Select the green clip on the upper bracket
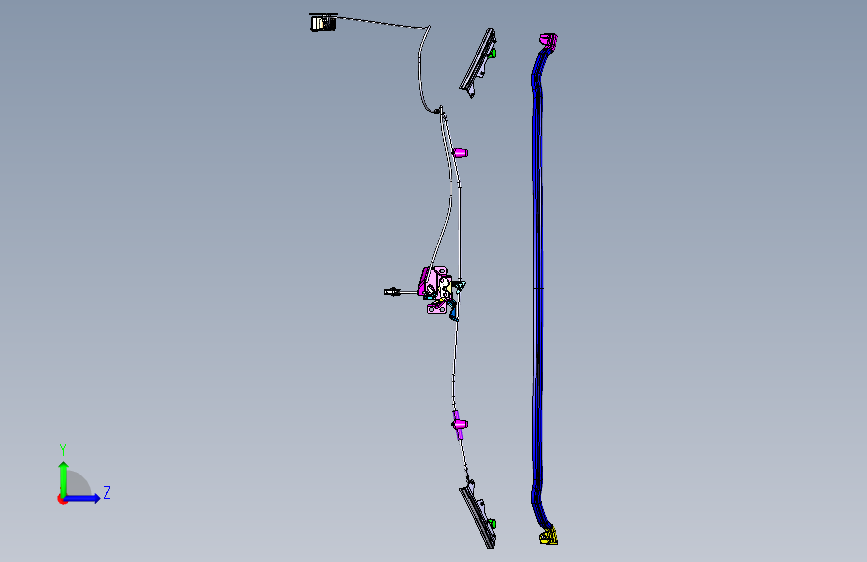The width and height of the screenshot is (867, 562). (x=493, y=53)
